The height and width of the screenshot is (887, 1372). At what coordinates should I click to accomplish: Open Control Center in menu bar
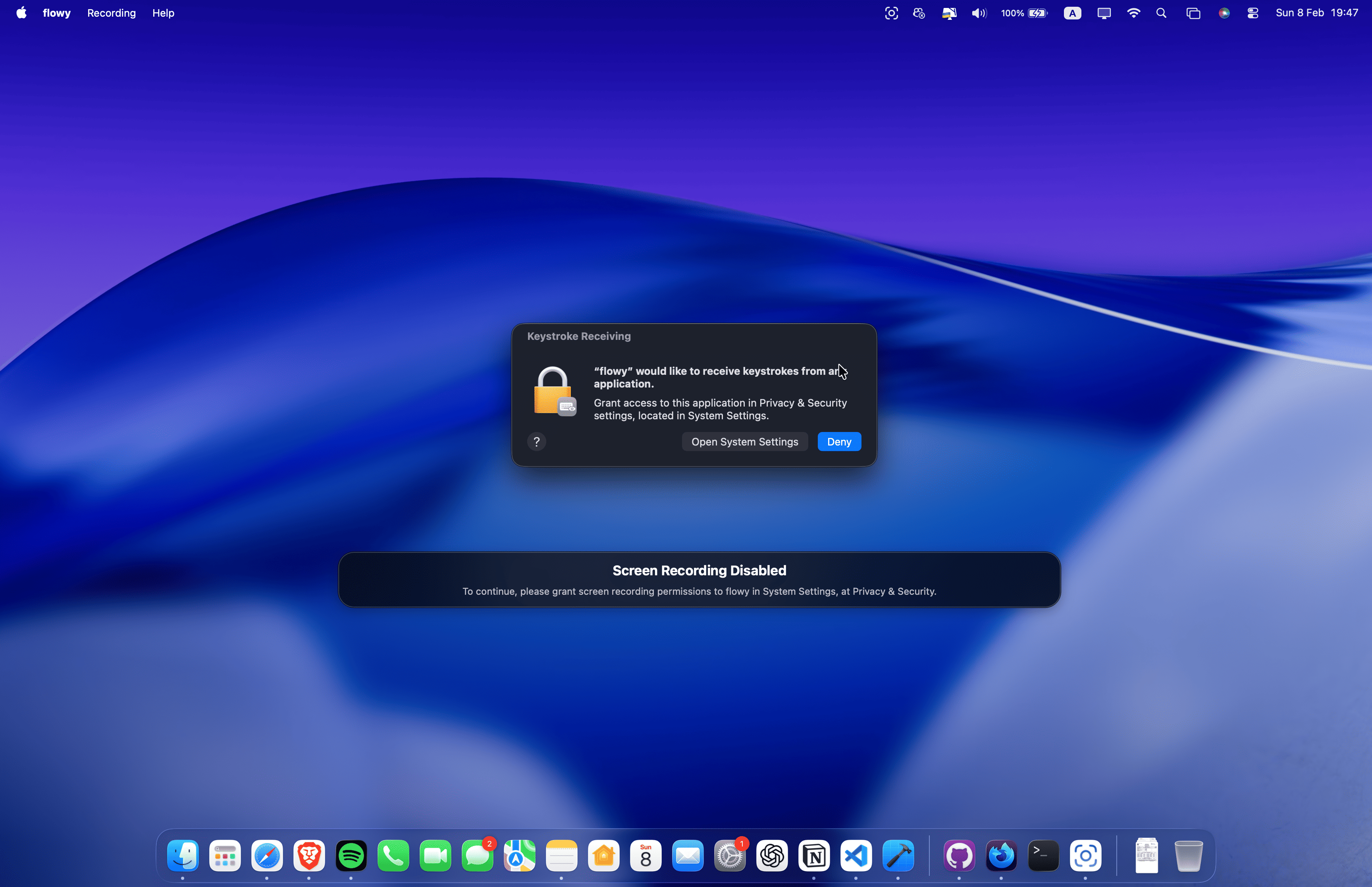click(x=1253, y=13)
